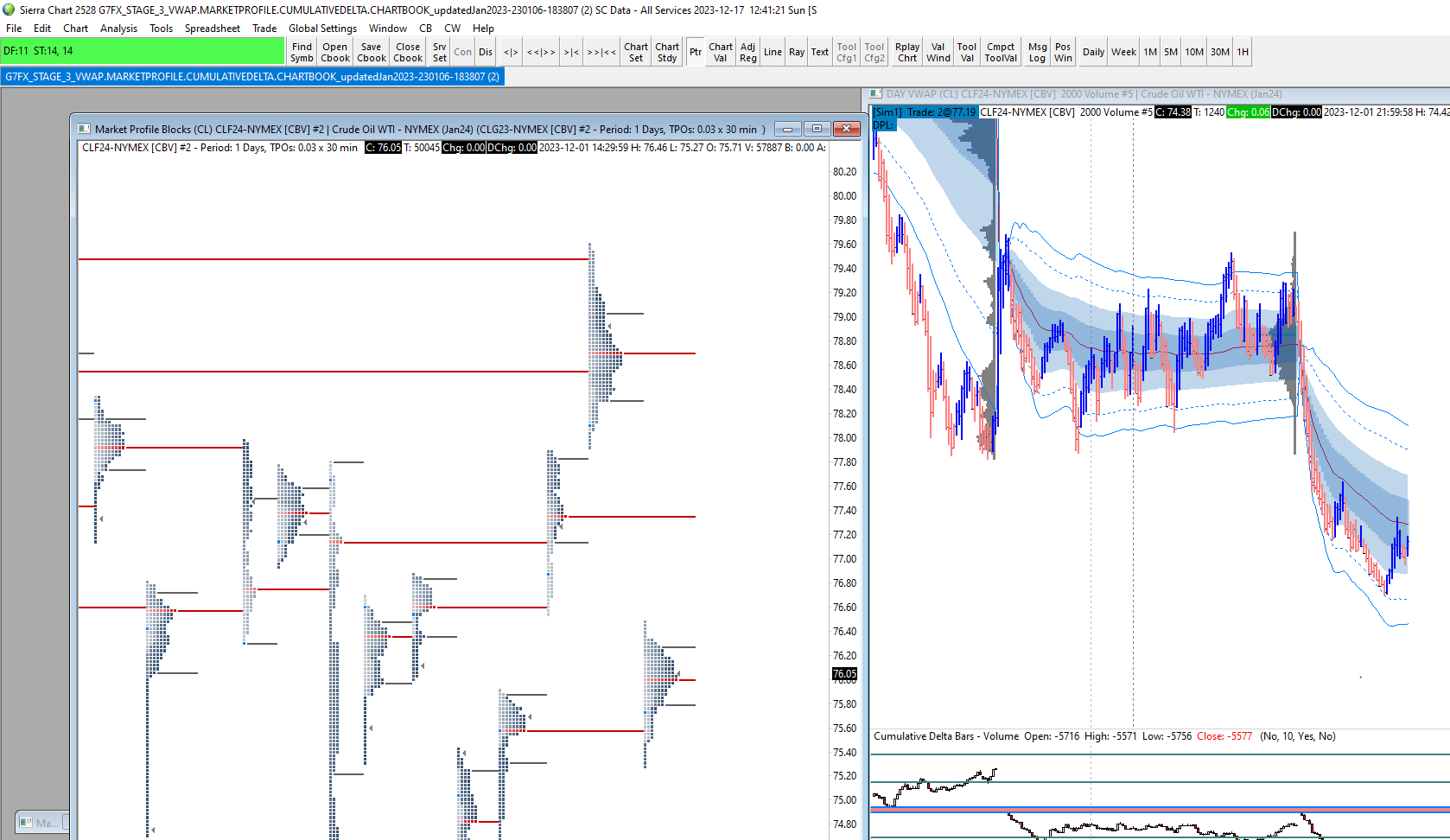This screenshot has height=840, width=1450.
Task: Click the Tool Cfg2 button
Action: click(874, 53)
